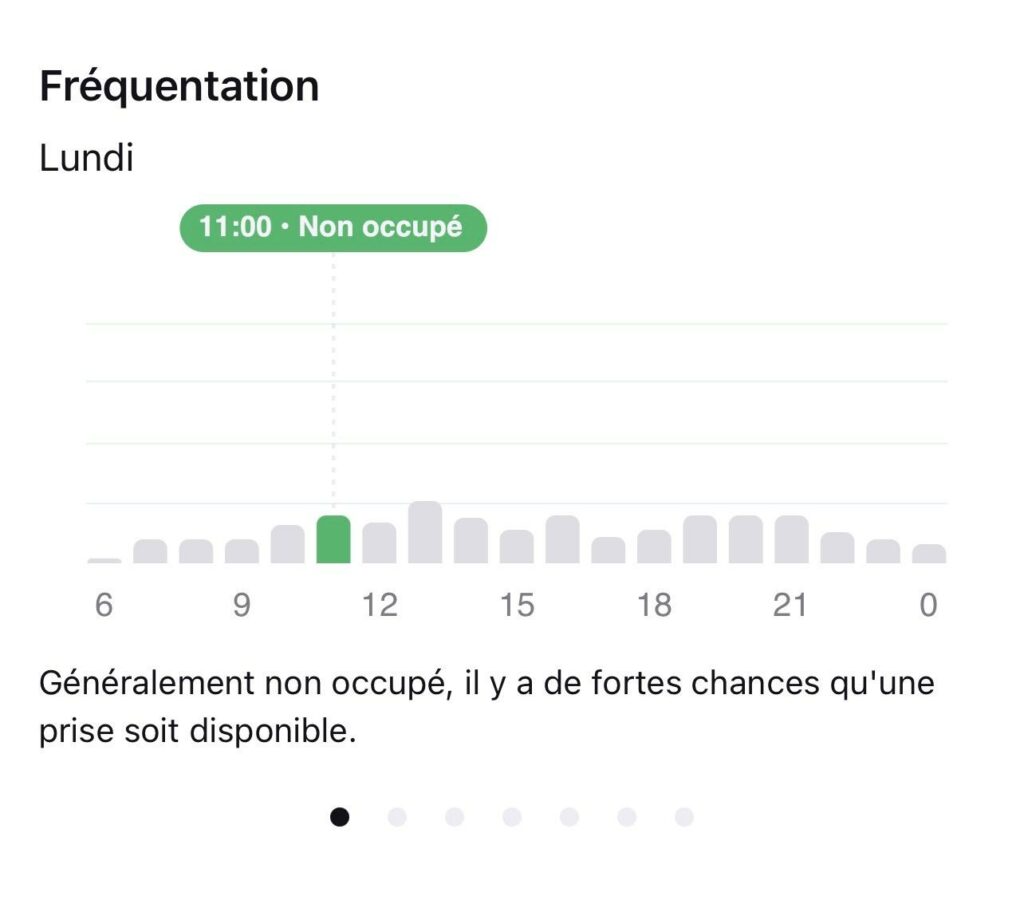Select the tallest gray bar at 13:00
The height and width of the screenshot is (900, 1024).
click(425, 533)
